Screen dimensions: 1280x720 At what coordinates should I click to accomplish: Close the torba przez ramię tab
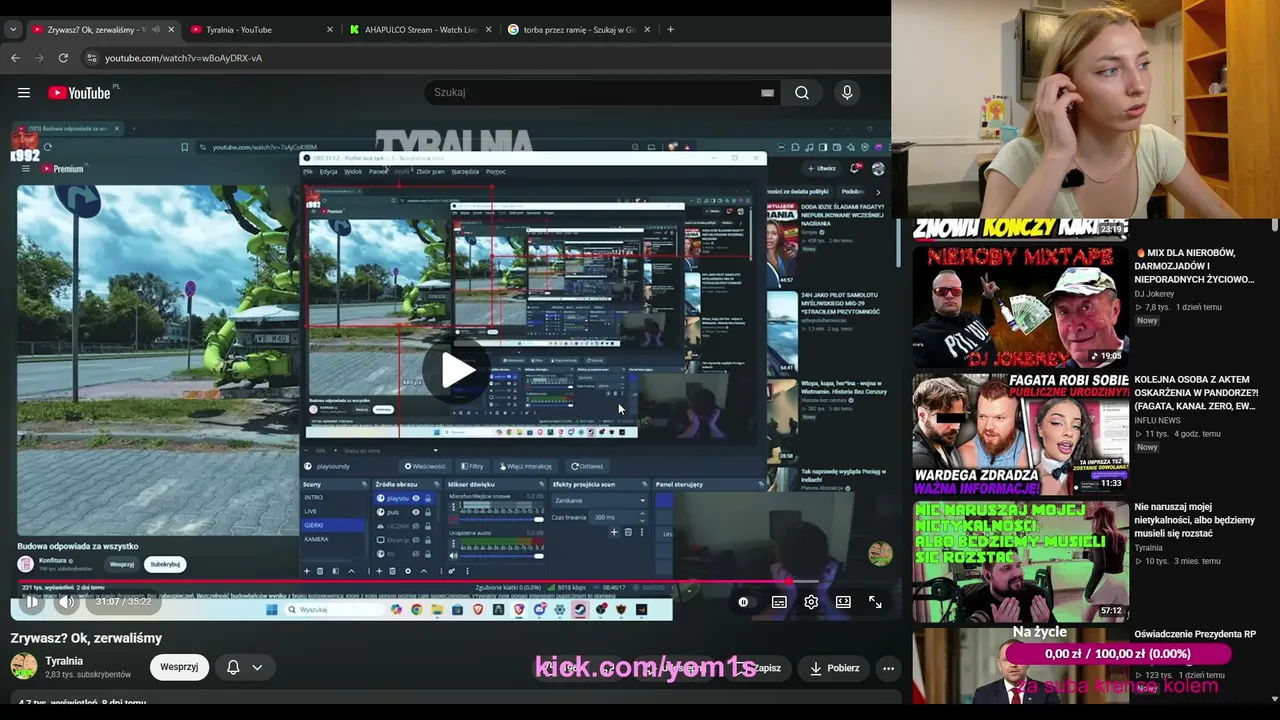(647, 29)
